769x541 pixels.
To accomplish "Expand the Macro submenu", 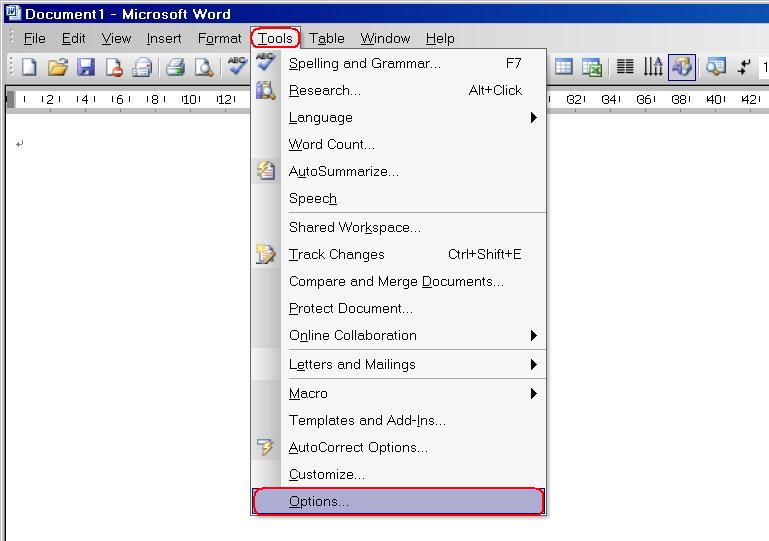I will [x=398, y=393].
